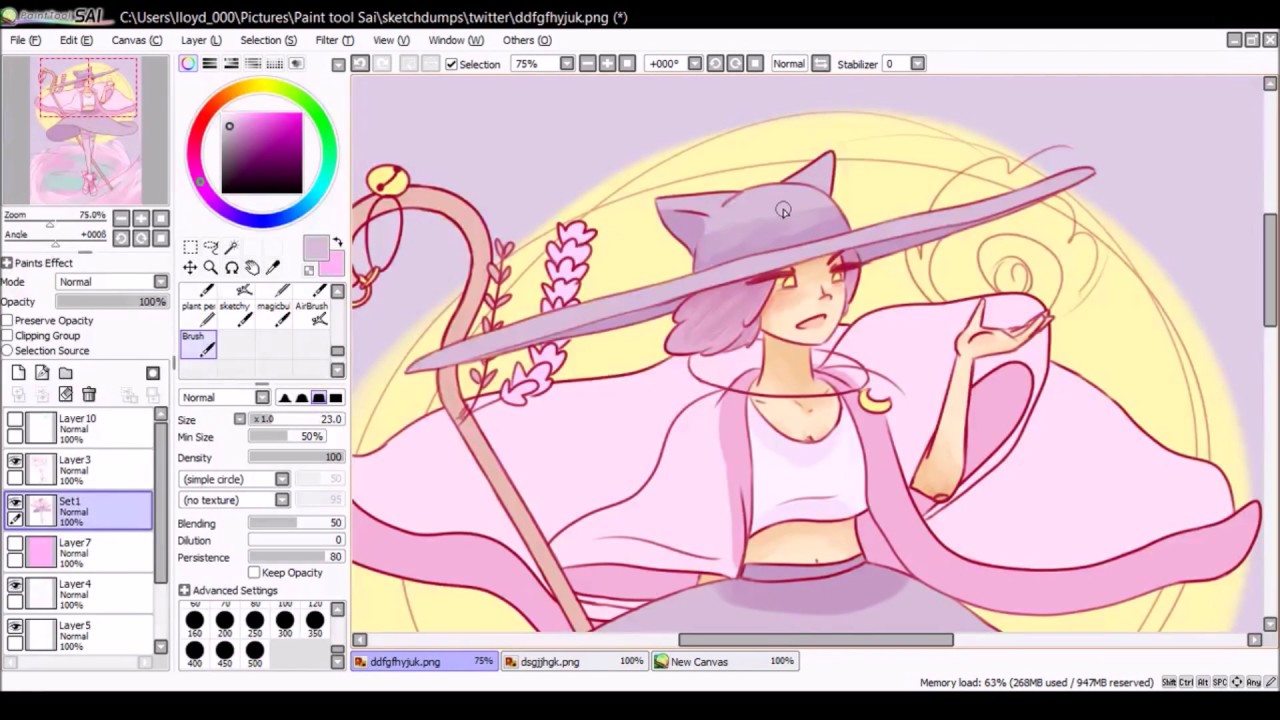This screenshot has height=720, width=1280.
Task: Select the Selection Source option
Action: [8, 351]
